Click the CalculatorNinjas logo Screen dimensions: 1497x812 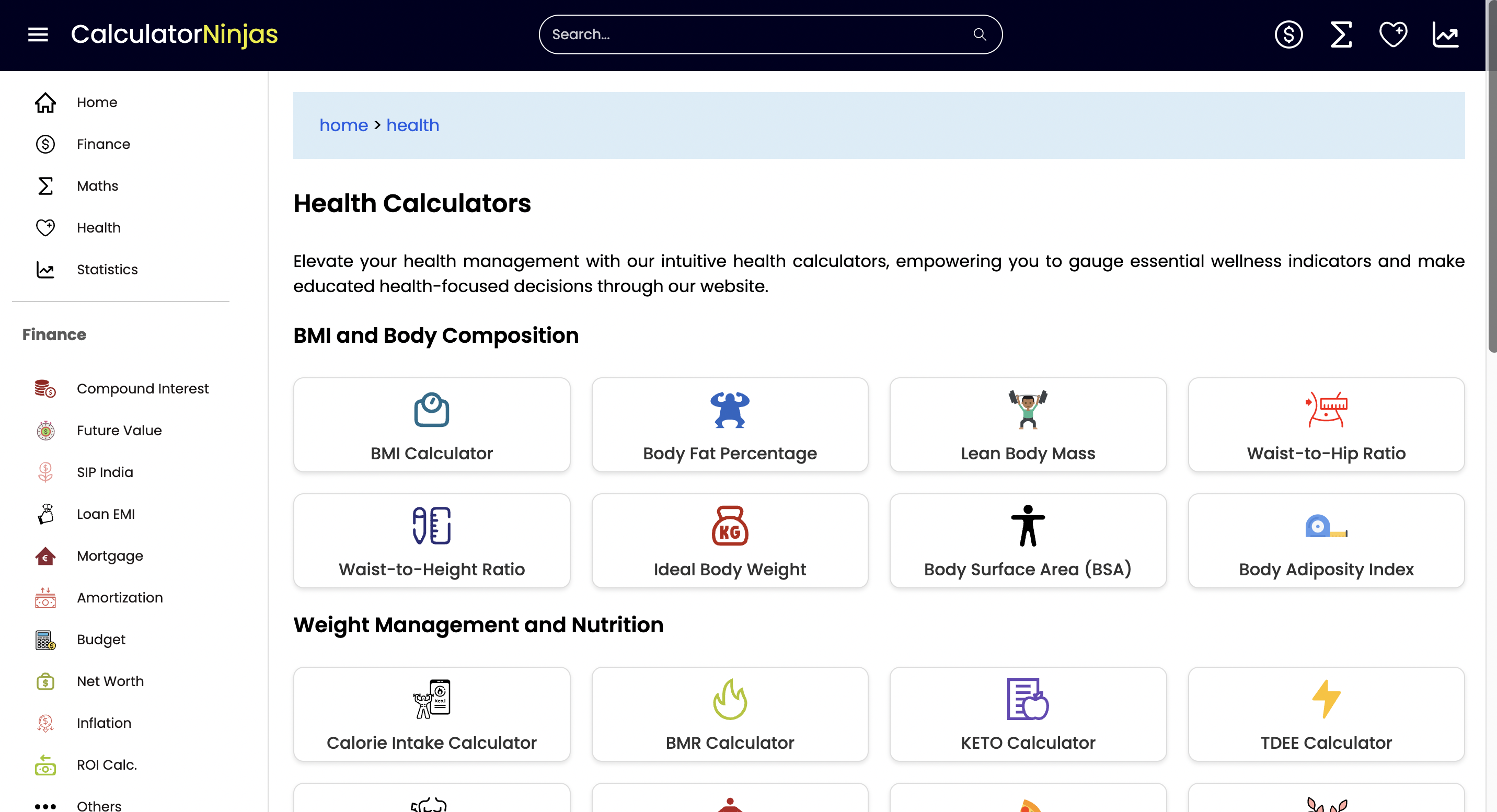175,34
